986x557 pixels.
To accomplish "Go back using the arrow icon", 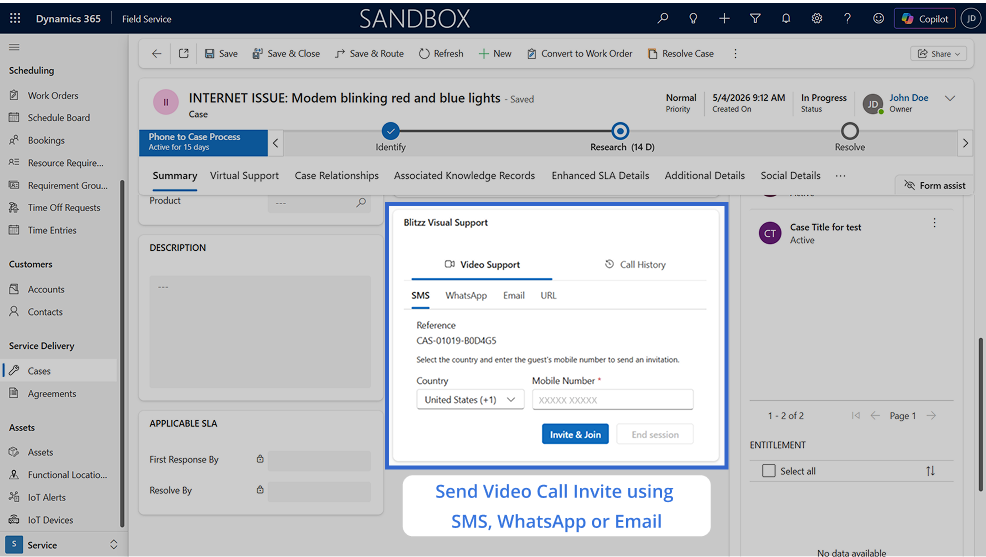I will [157, 53].
